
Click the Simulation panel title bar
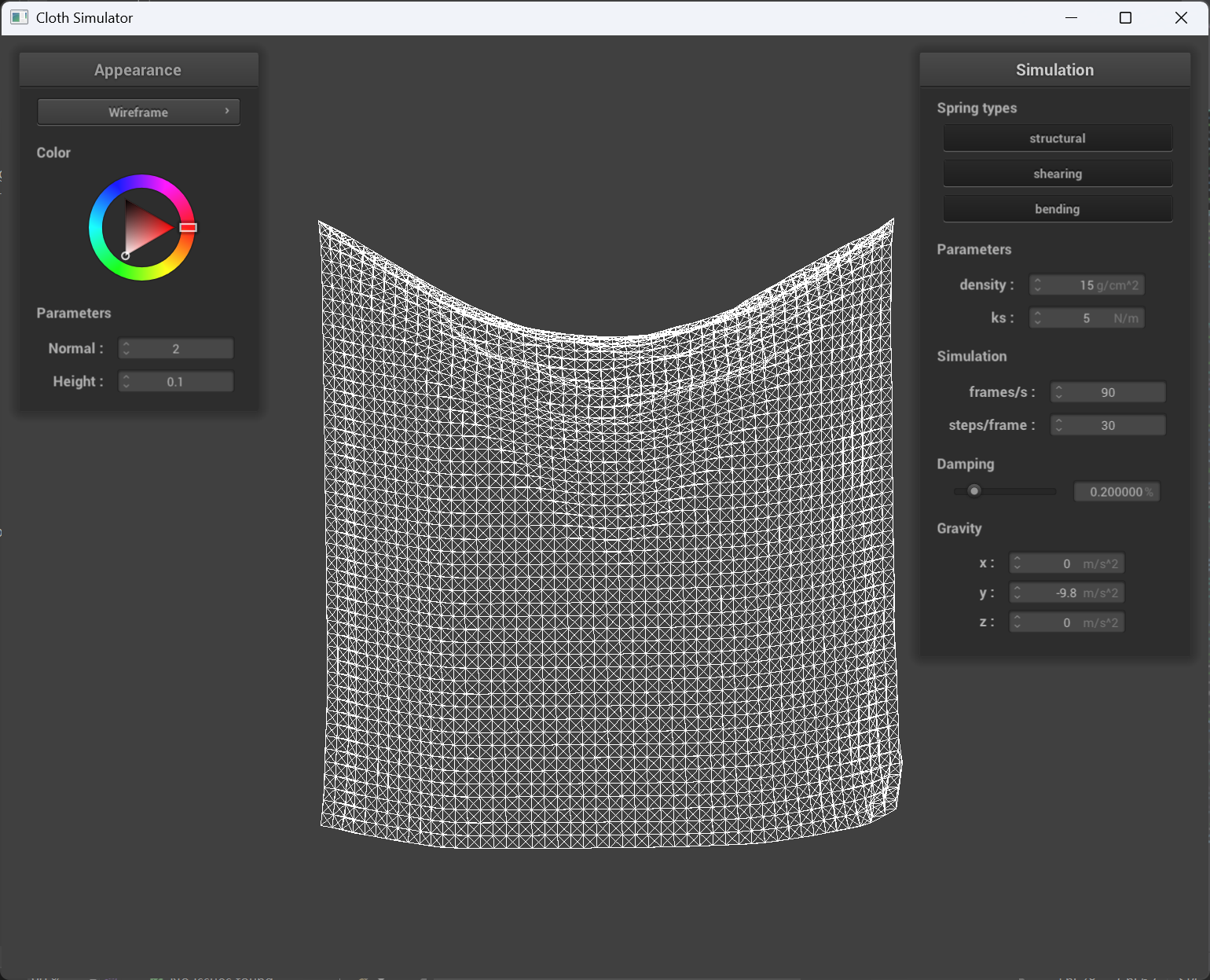[1054, 70]
